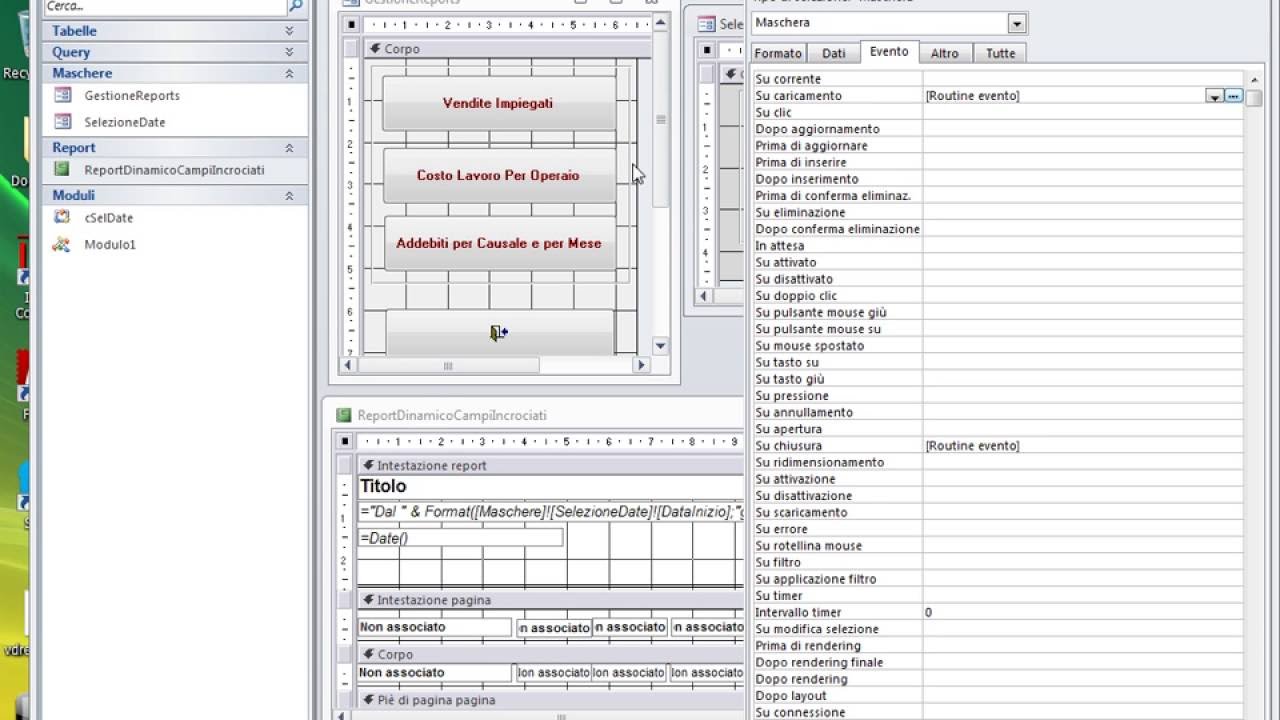Click the left arrow of GestioneReports horizontal scrollbar

[x=349, y=366]
